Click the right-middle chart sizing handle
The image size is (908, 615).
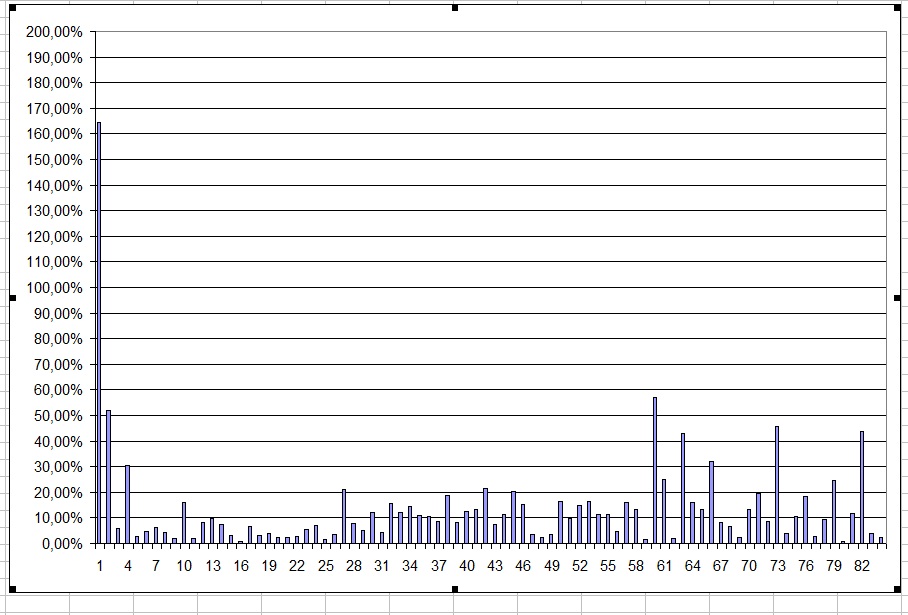pyautogui.click(x=896, y=297)
